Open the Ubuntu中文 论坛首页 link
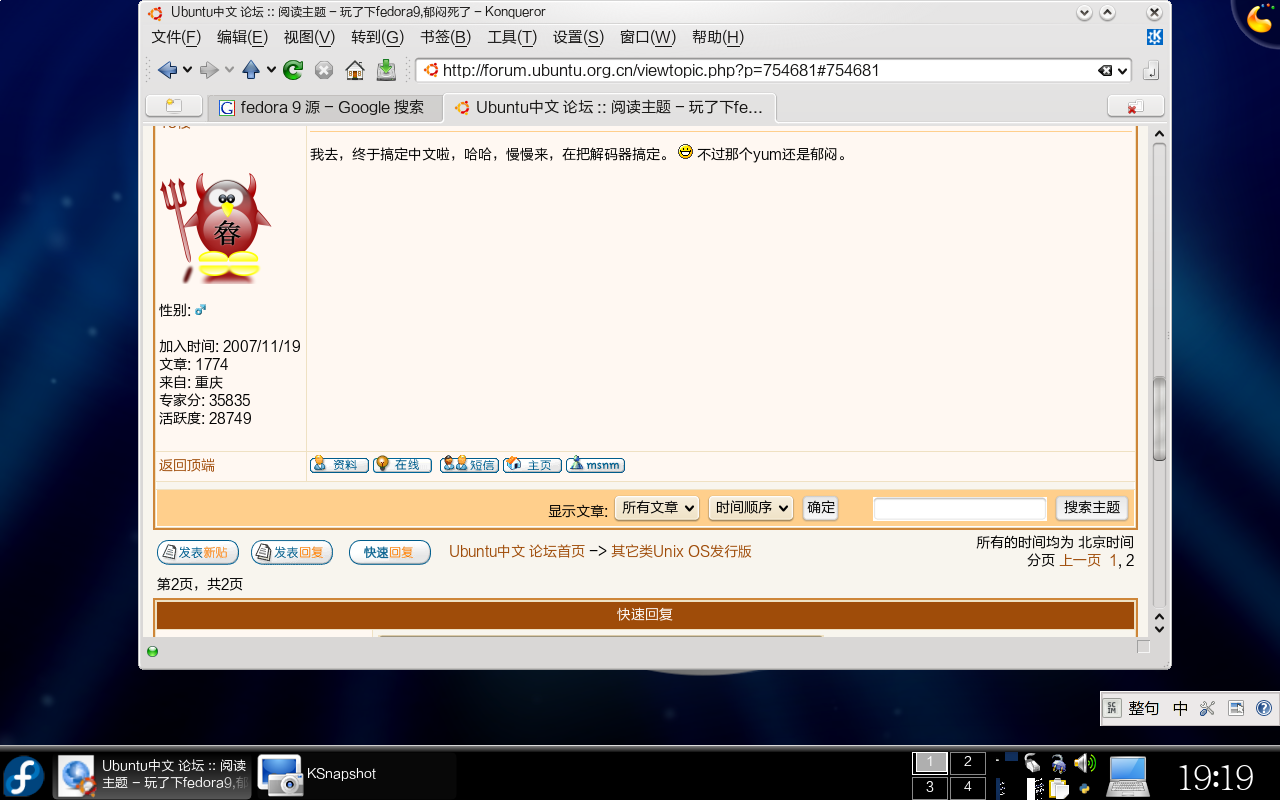 [517, 551]
